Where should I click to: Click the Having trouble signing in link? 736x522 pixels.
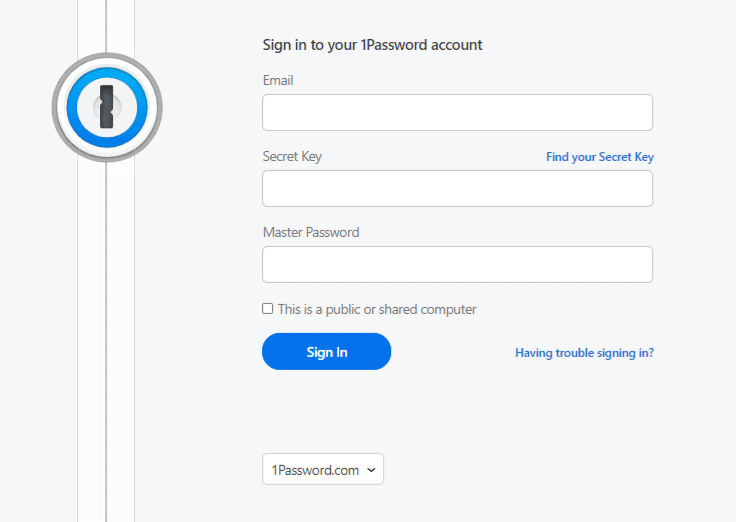(x=584, y=353)
